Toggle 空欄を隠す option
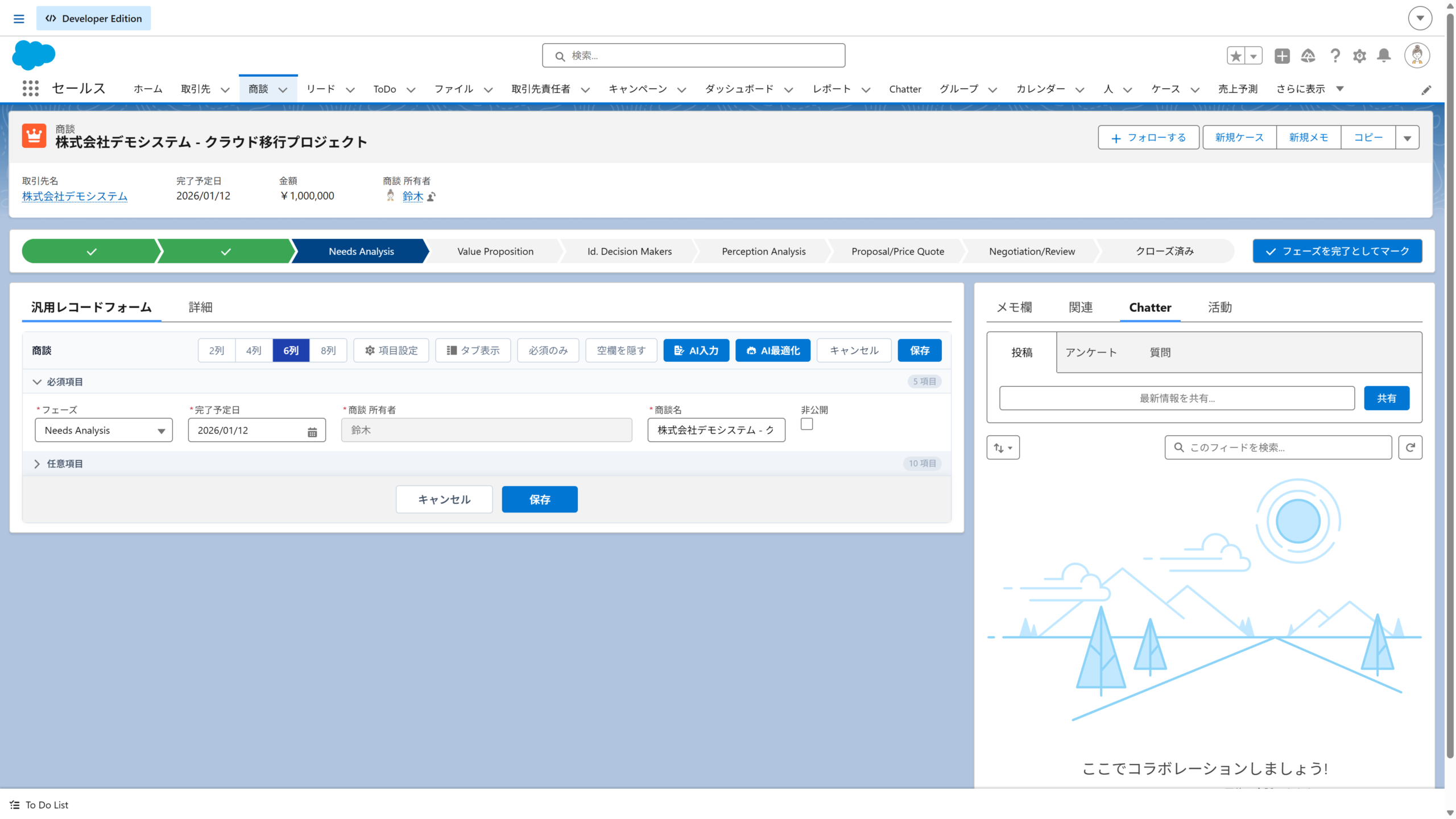 point(621,350)
